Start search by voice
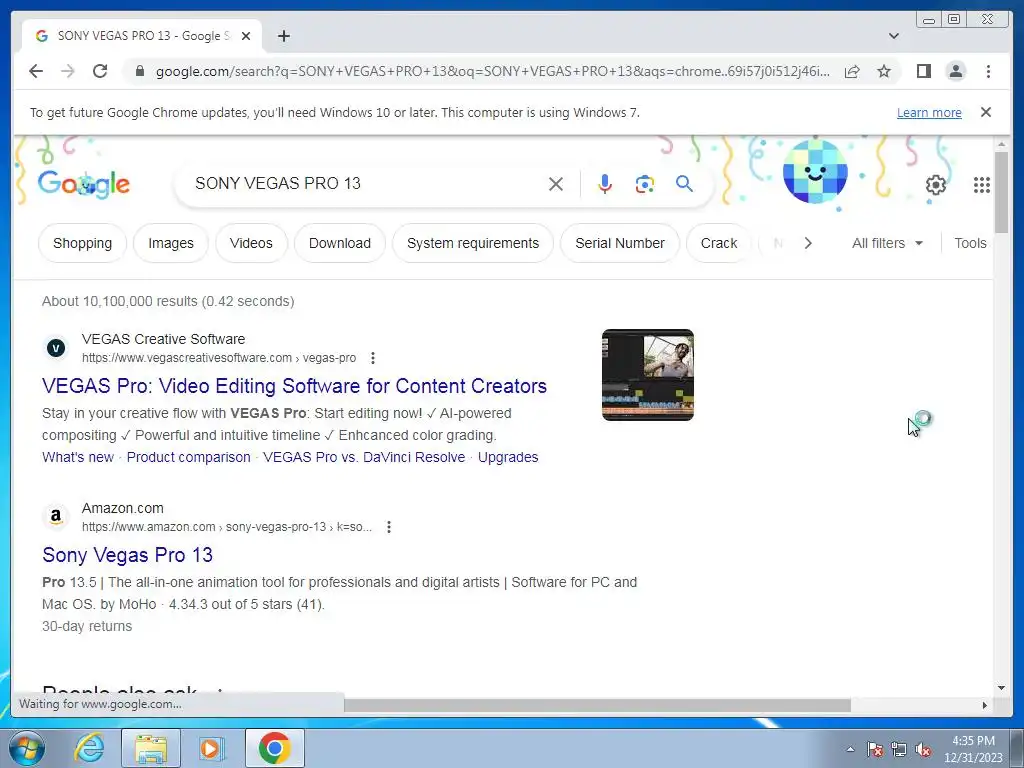This screenshot has height=768, width=1024. click(605, 184)
